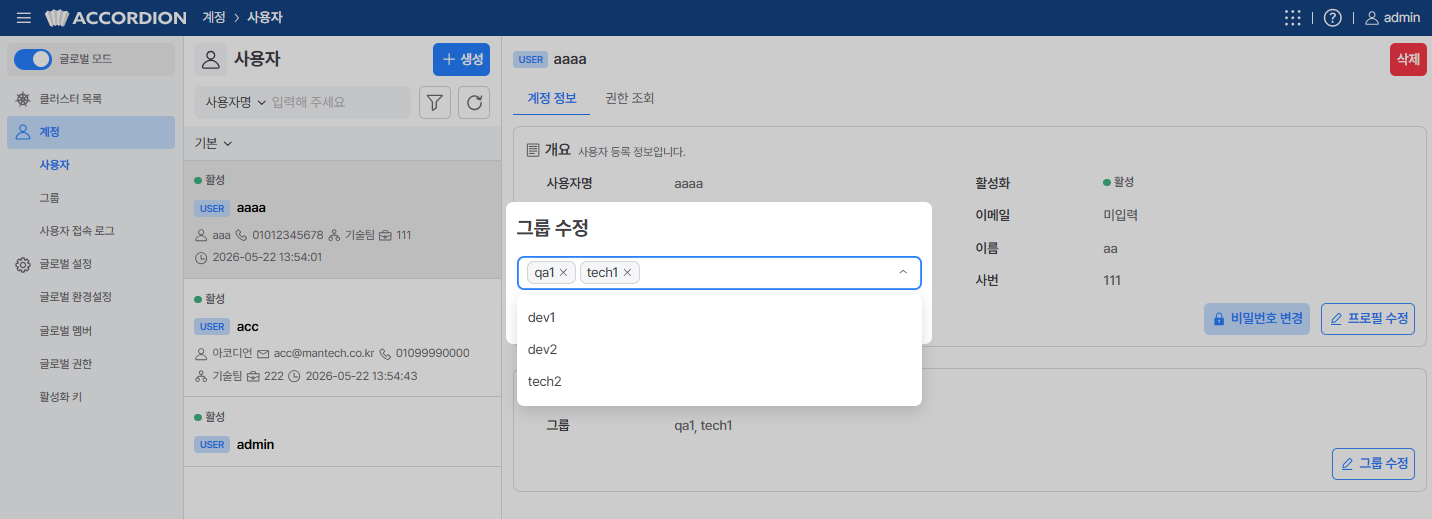Switch to the 권한 조회 tab
Viewport: 1432px width, 519px height.
tap(629, 98)
